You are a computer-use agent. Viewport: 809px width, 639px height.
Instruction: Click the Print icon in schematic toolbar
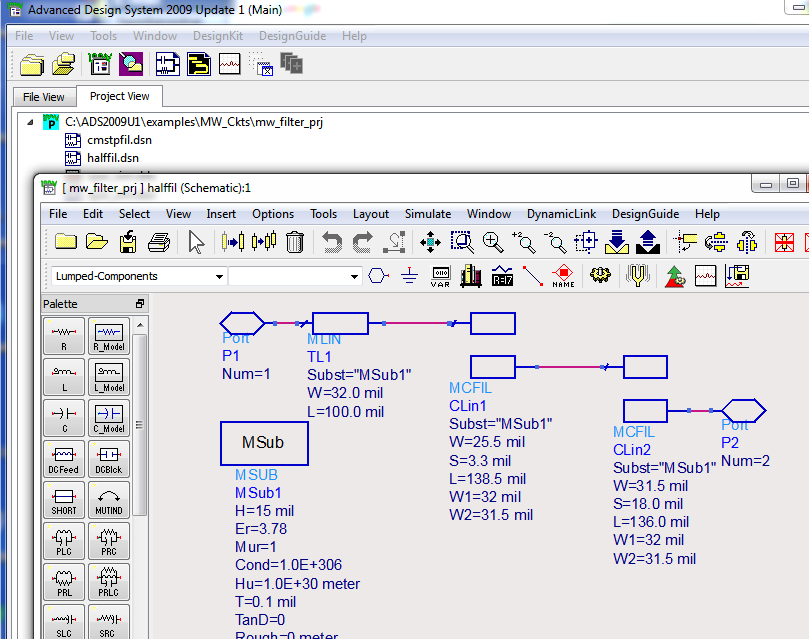coord(159,241)
